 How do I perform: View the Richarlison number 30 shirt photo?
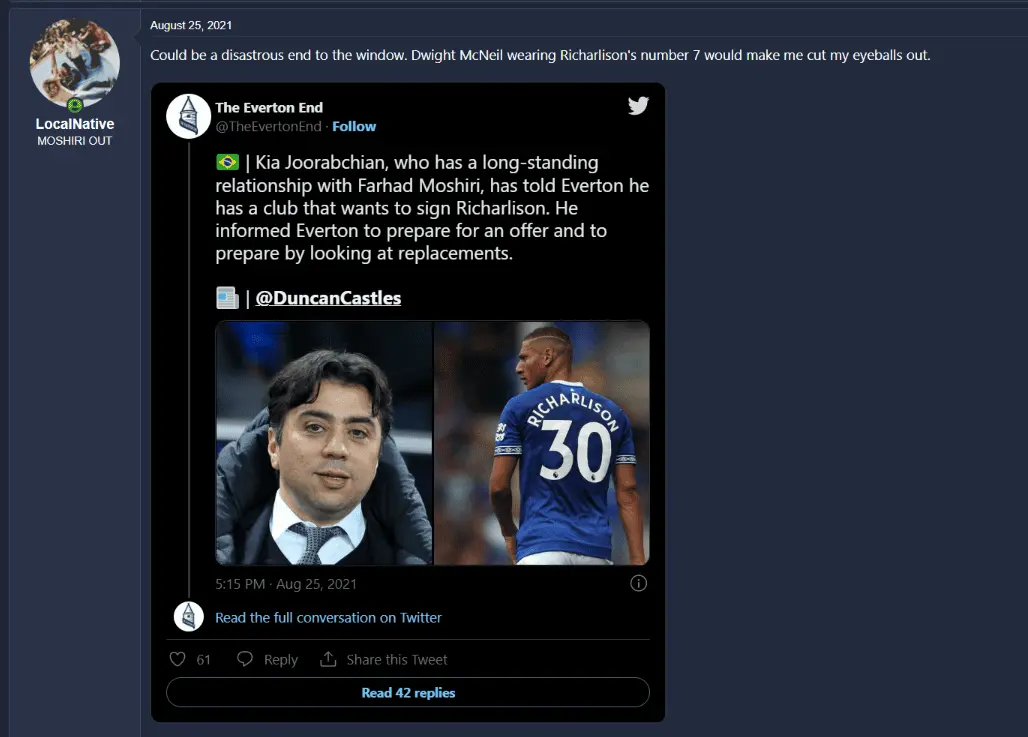[542, 443]
